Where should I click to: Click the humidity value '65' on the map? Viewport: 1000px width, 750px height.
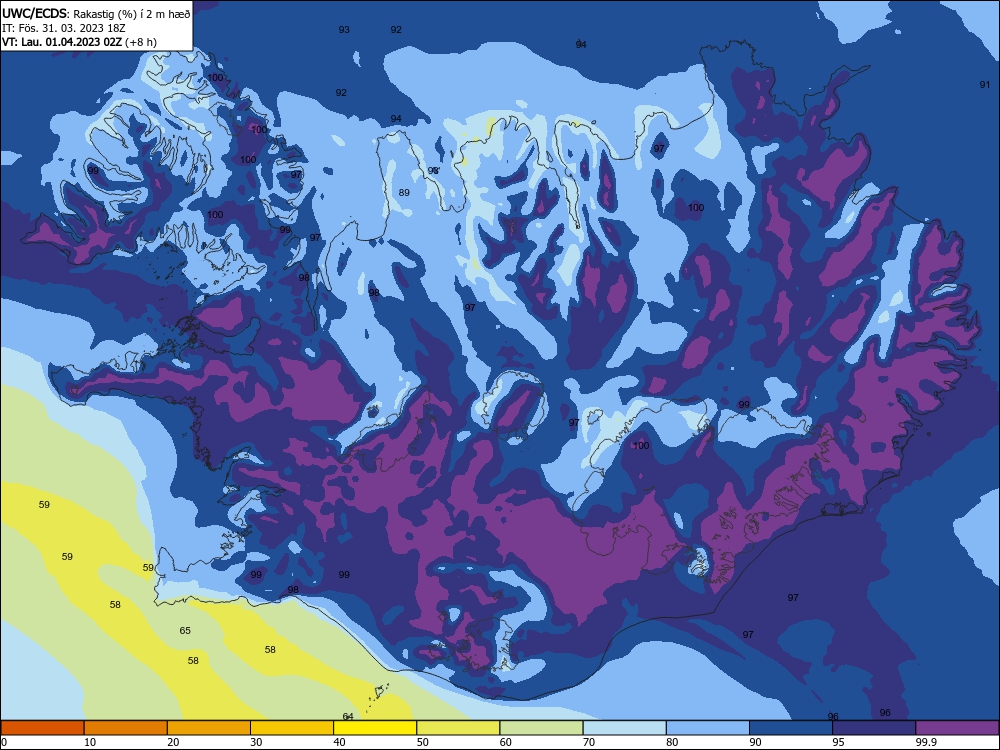[x=185, y=630]
